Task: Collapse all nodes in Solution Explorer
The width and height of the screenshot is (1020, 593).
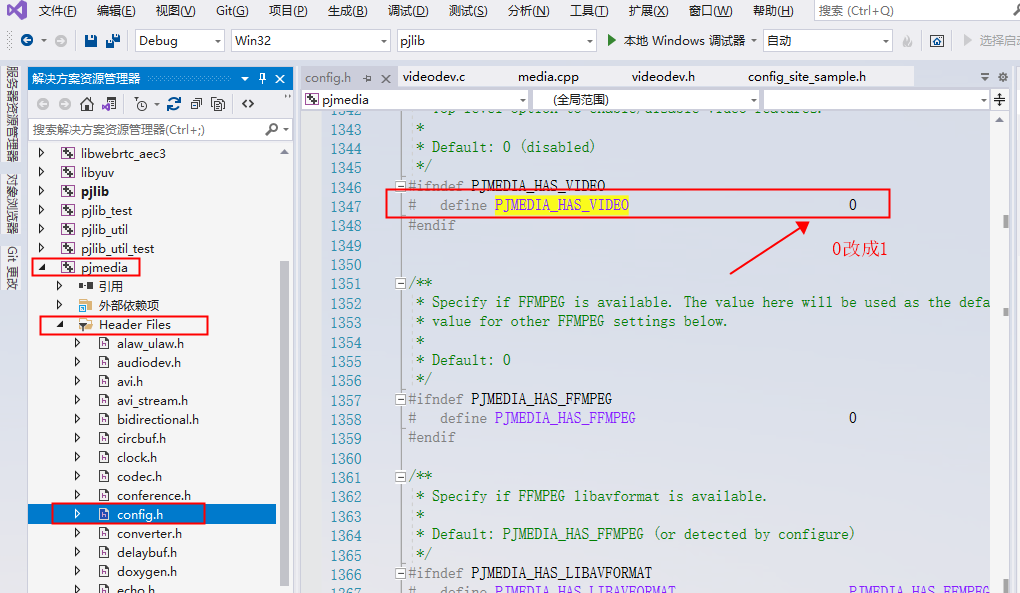Action: coord(196,102)
